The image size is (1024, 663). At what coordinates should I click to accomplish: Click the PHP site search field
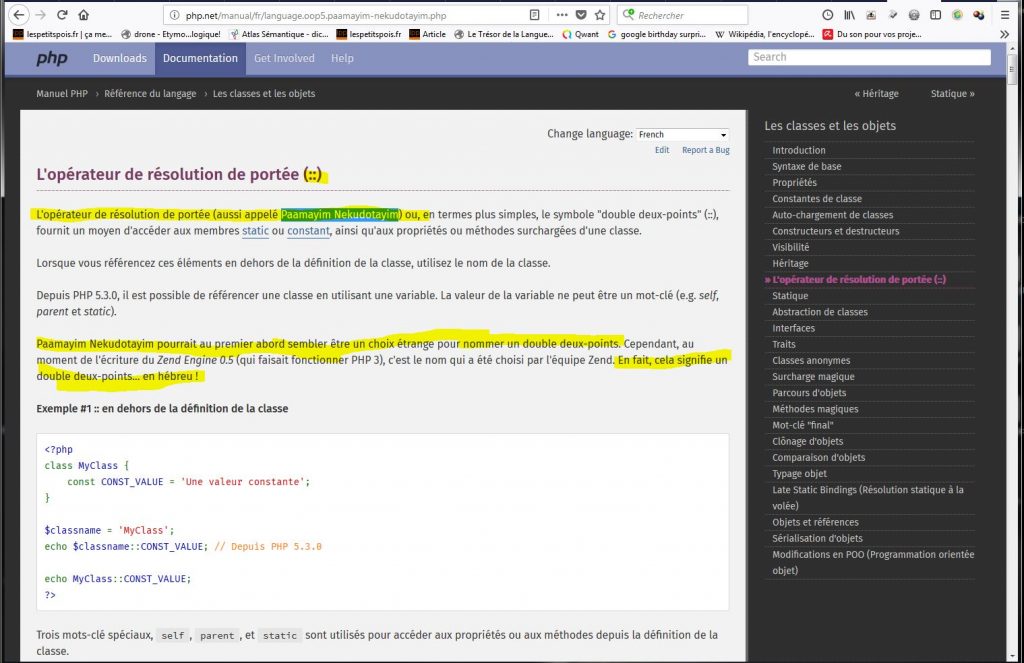869,57
